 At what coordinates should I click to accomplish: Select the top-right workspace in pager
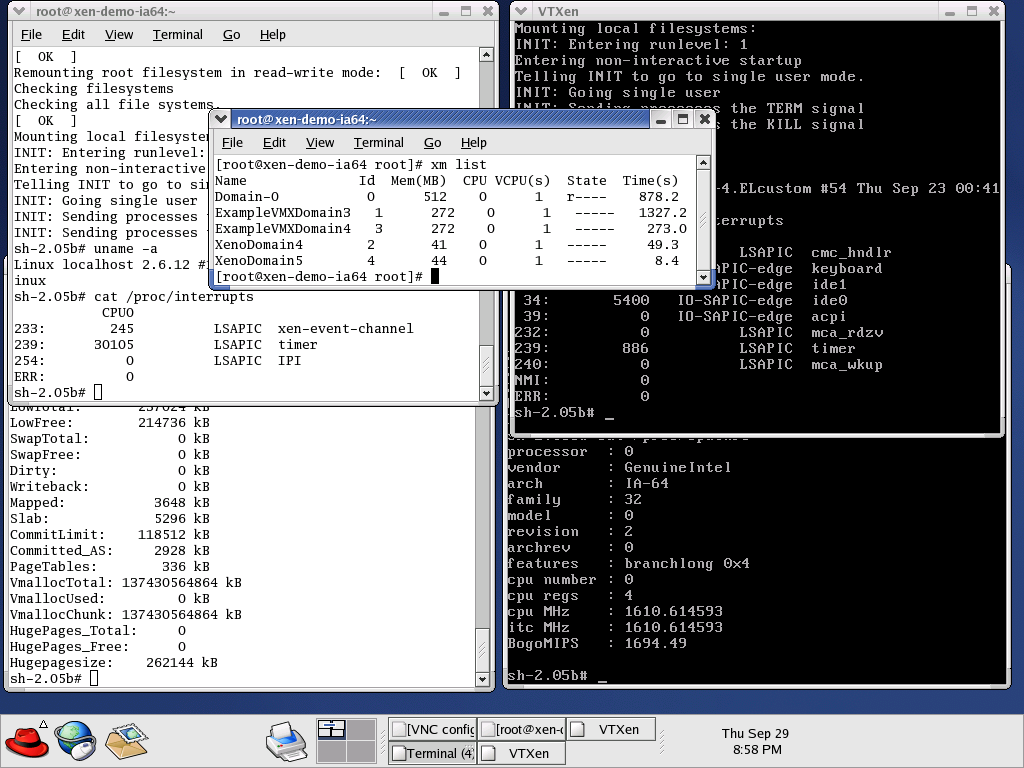[359, 730]
